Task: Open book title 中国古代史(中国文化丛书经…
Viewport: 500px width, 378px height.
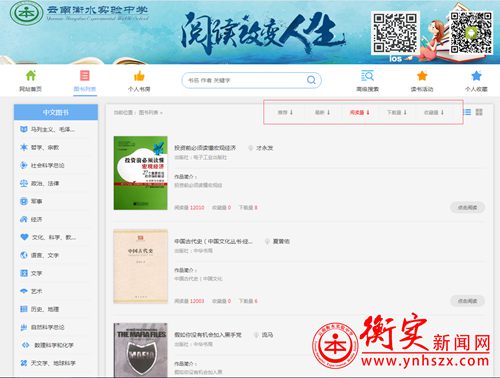Action: pos(213,241)
